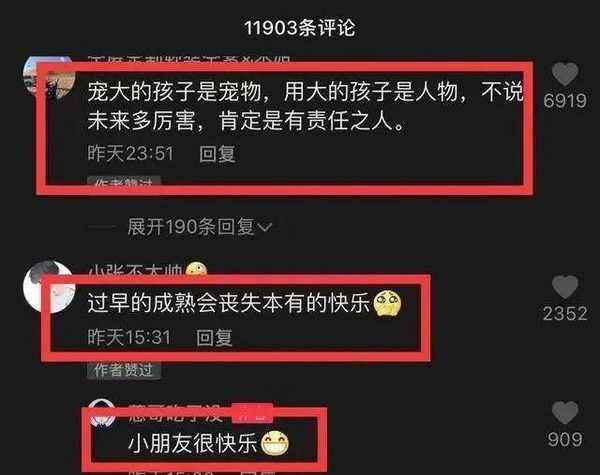Select the comment 过早的成熟会丧失本有的快乐
The height and width of the screenshot is (475, 600).
[x=228, y=303]
